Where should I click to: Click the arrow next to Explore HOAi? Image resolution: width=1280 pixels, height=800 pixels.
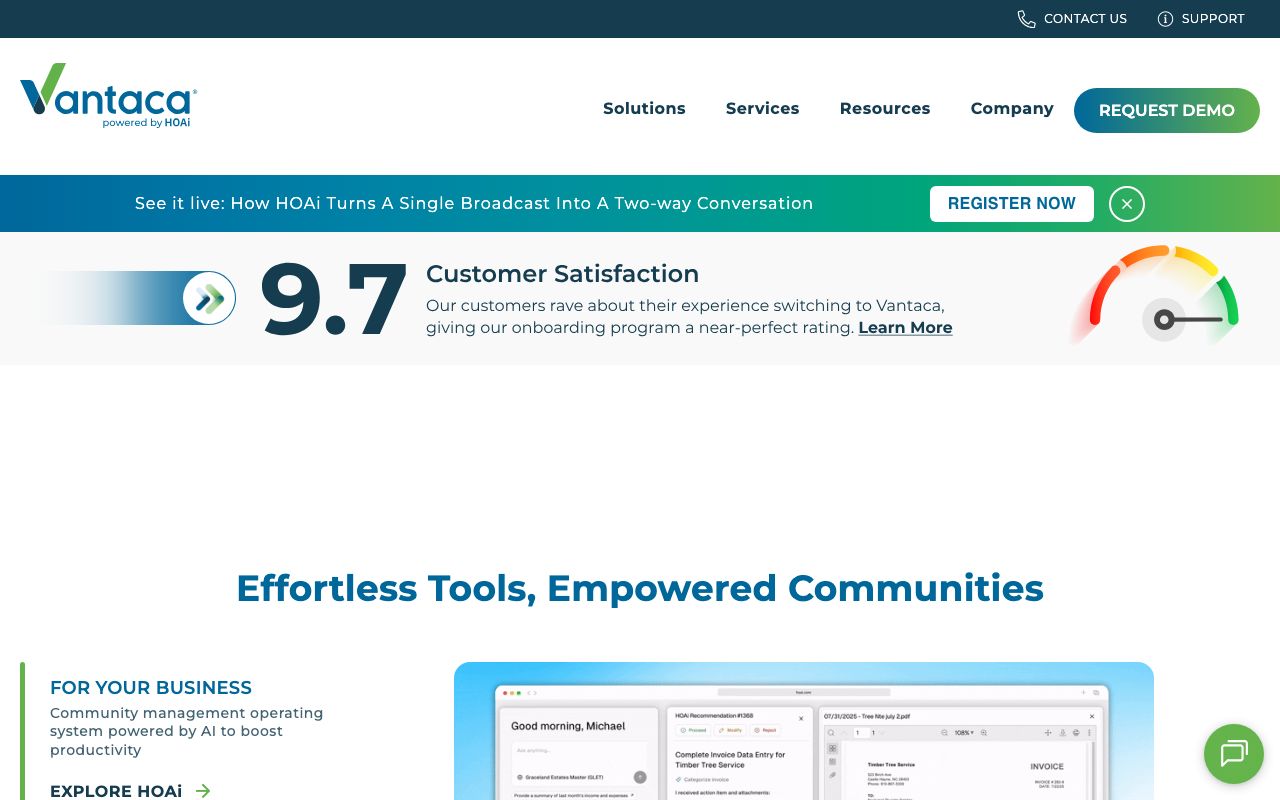coord(203,791)
